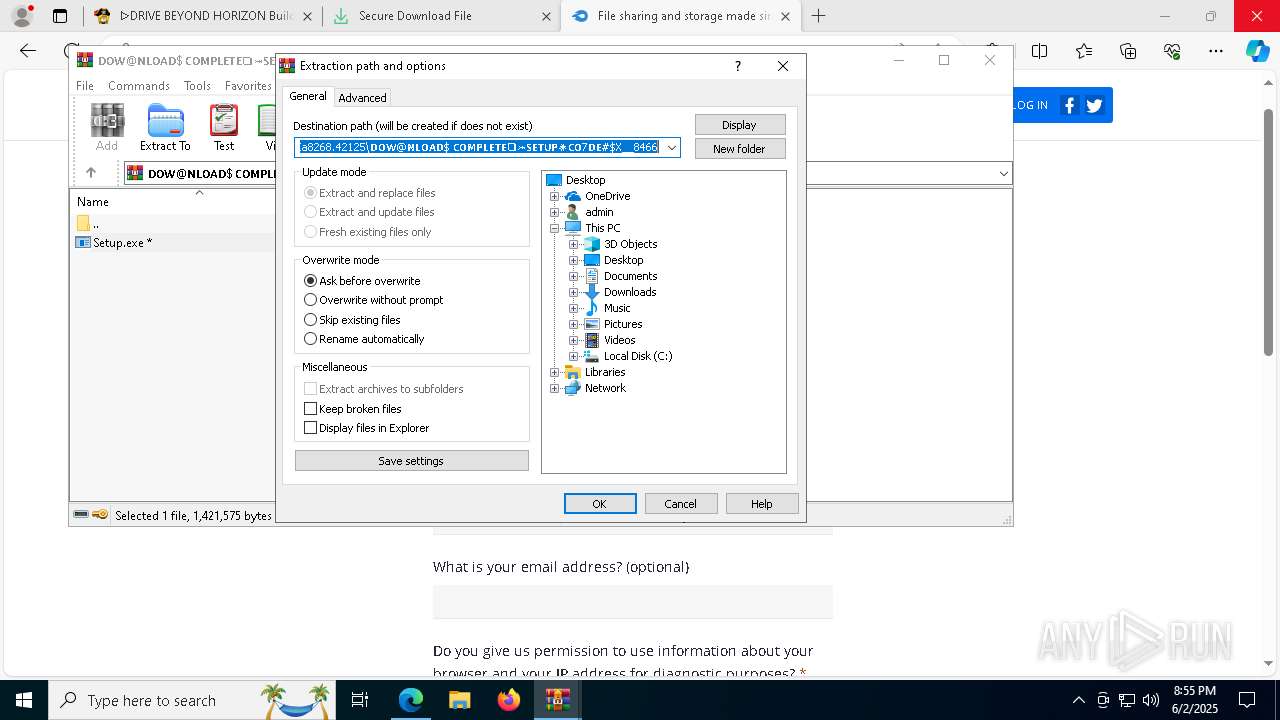Click OK to start extraction

point(600,504)
